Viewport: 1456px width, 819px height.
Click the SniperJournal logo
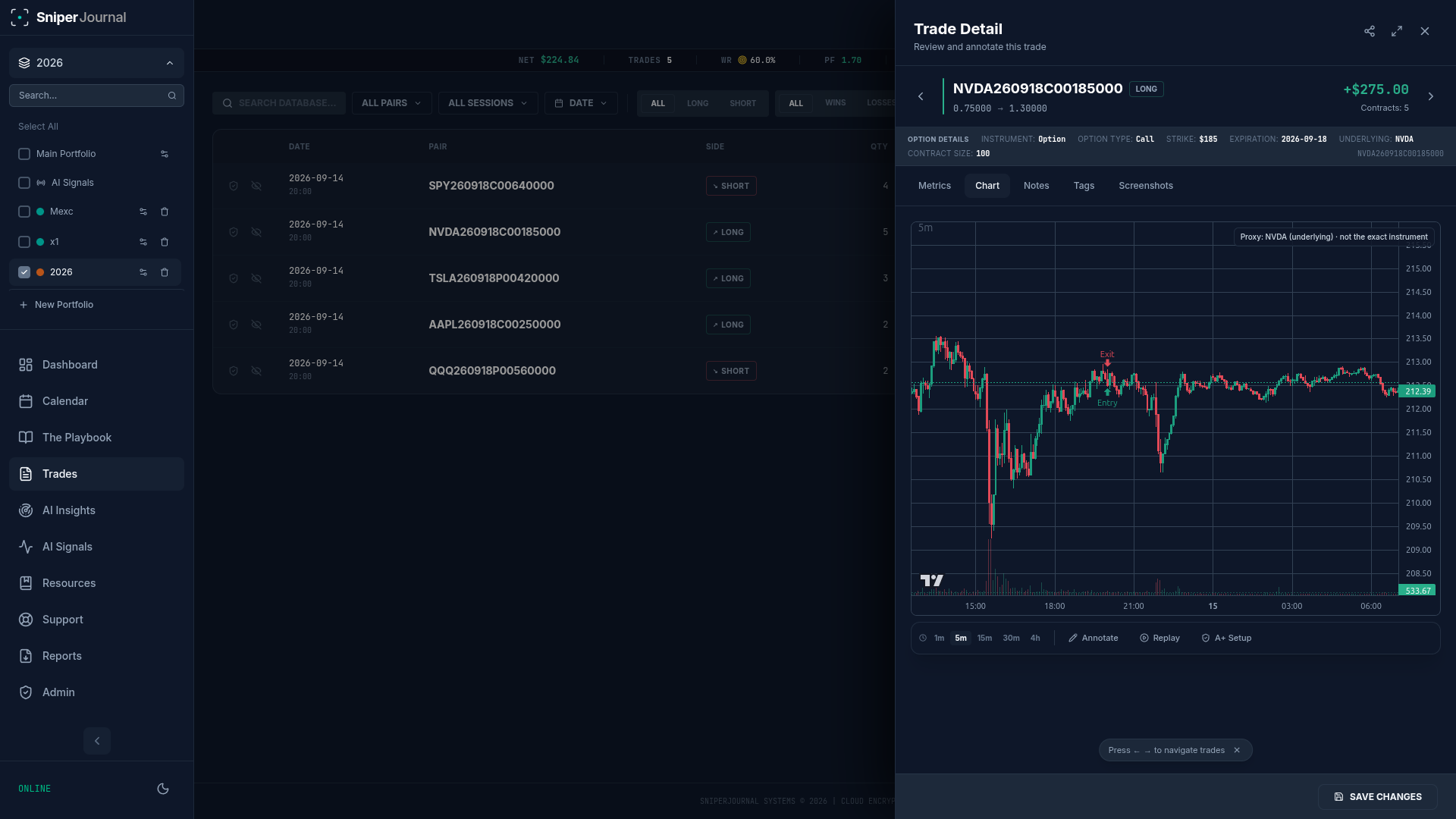tap(68, 17)
